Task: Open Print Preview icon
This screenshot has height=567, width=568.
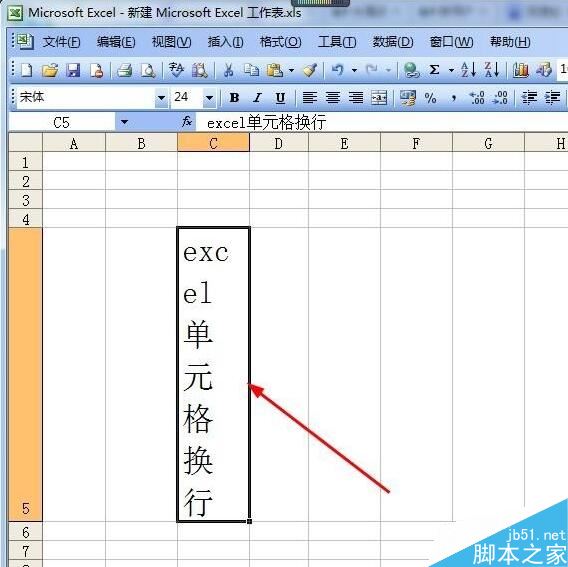Action: [x=148, y=70]
